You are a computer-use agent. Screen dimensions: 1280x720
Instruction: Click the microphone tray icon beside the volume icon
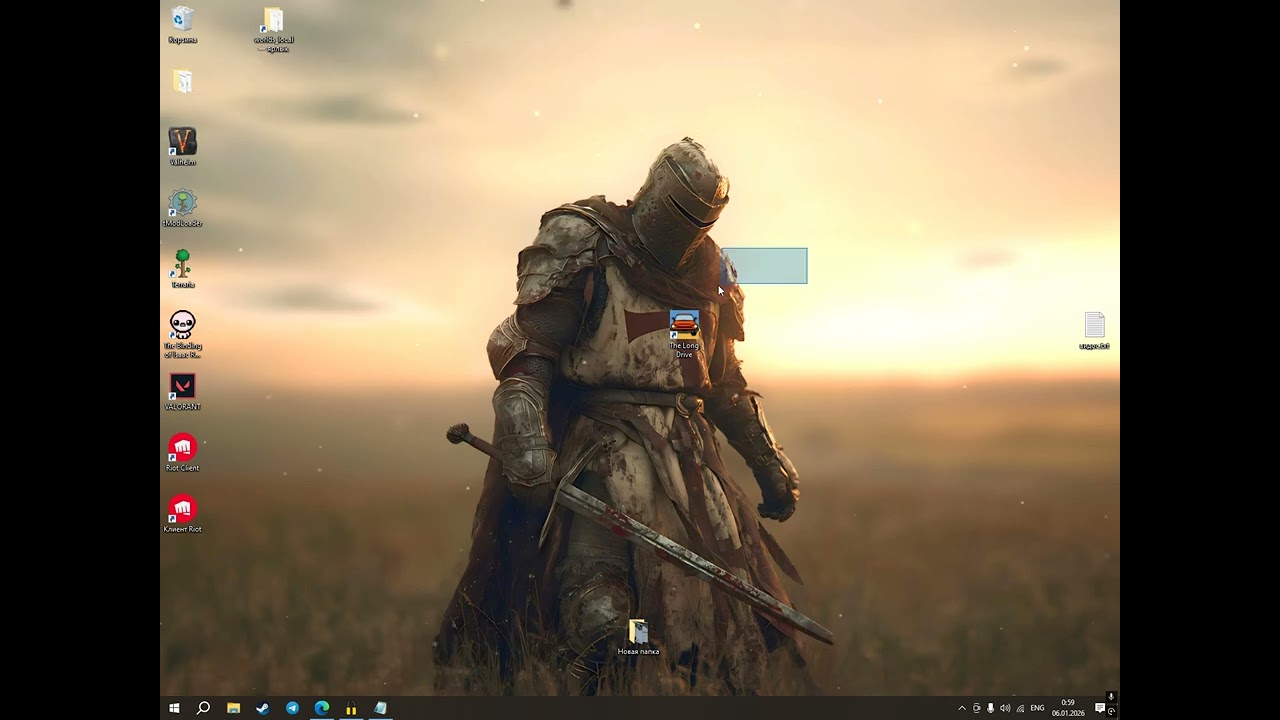pos(991,708)
